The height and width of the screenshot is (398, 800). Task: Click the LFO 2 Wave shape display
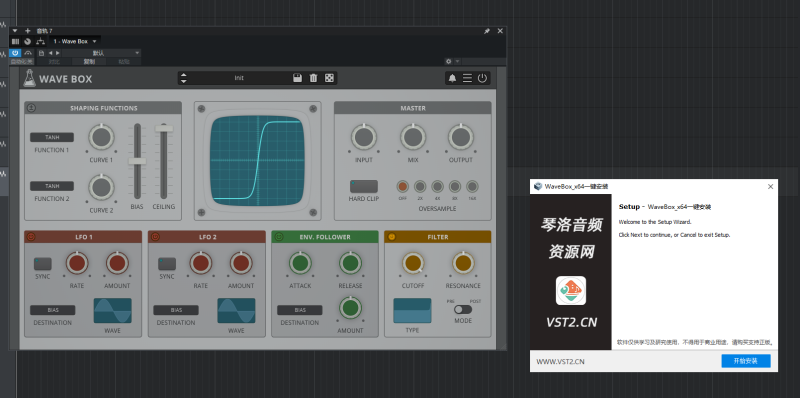pos(236,311)
